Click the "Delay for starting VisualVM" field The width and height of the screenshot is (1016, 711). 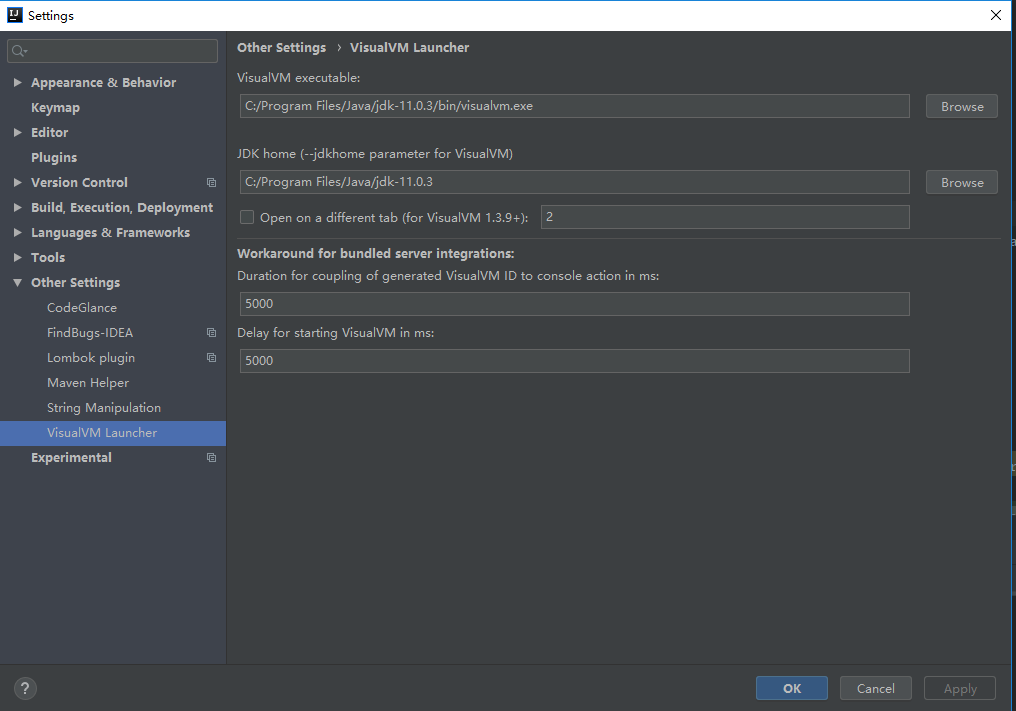[574, 360]
